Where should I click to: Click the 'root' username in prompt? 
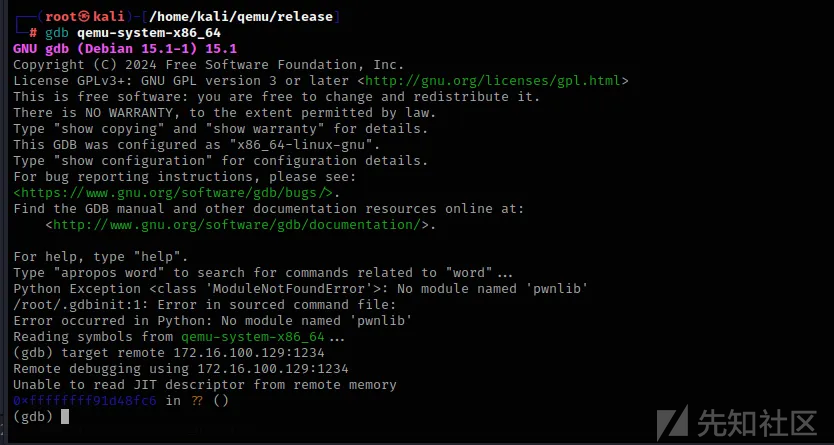61,17
